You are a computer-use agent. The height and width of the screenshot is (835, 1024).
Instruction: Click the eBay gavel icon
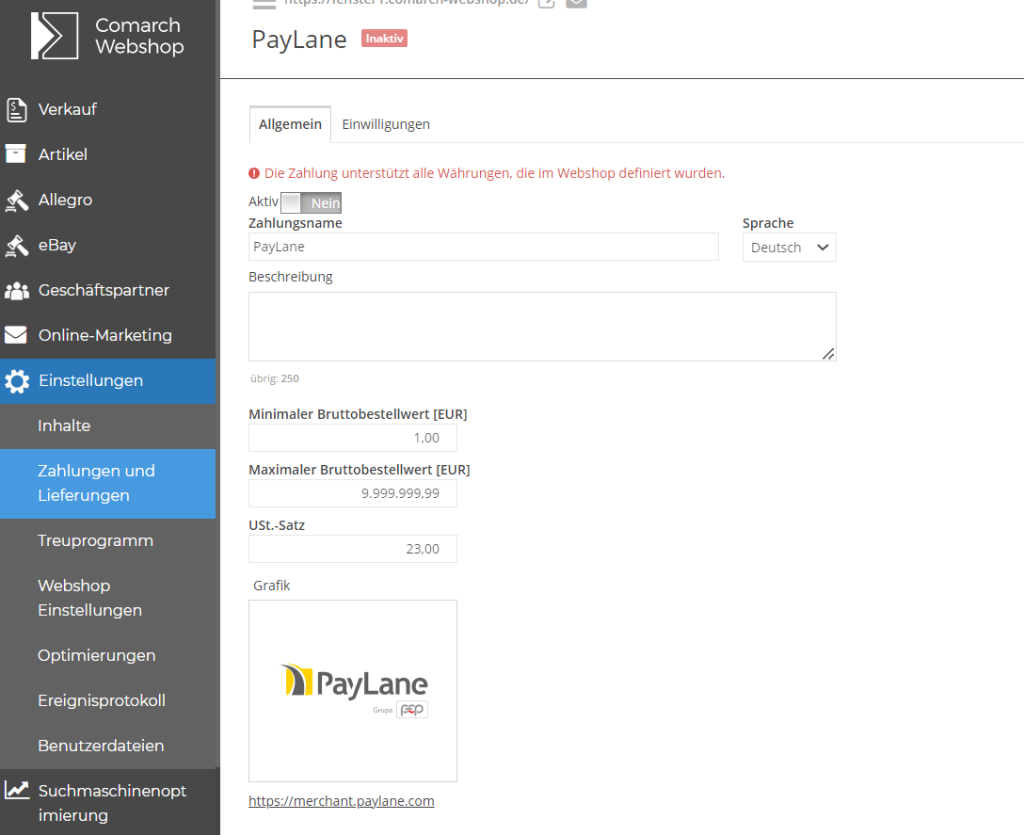(x=16, y=245)
